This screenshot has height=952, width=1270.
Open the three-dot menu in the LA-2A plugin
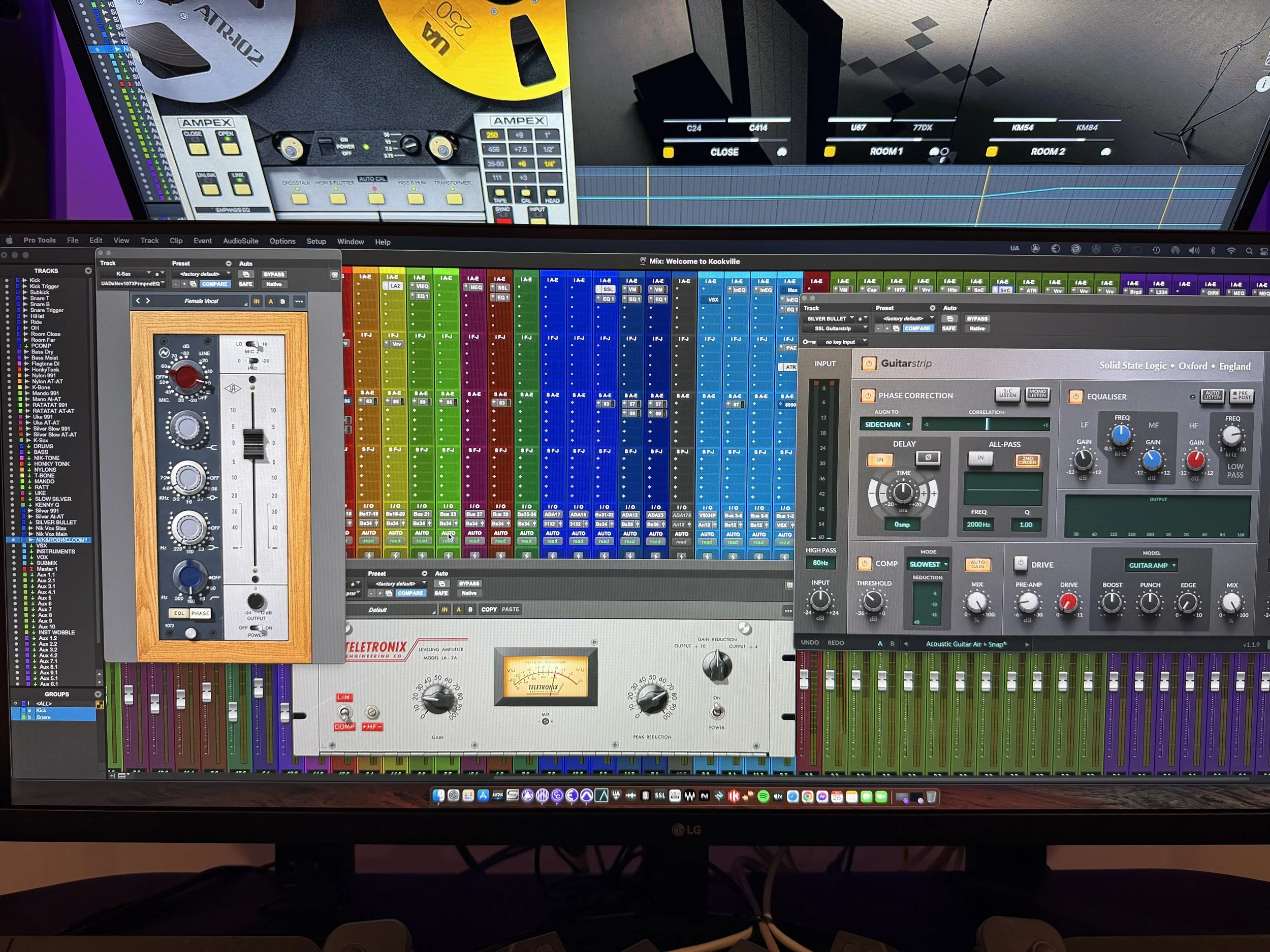(x=788, y=611)
